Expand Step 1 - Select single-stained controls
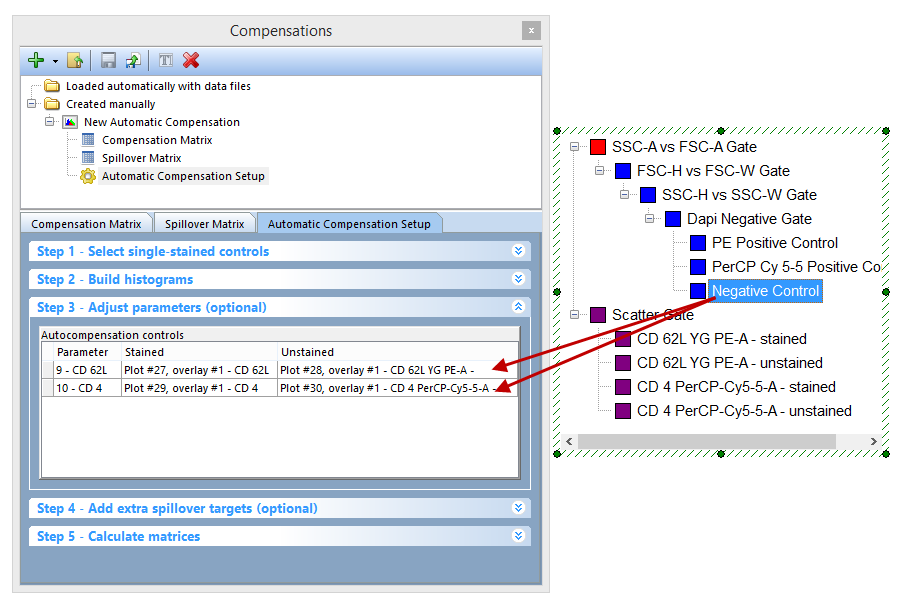The image size is (905, 609). coord(518,251)
